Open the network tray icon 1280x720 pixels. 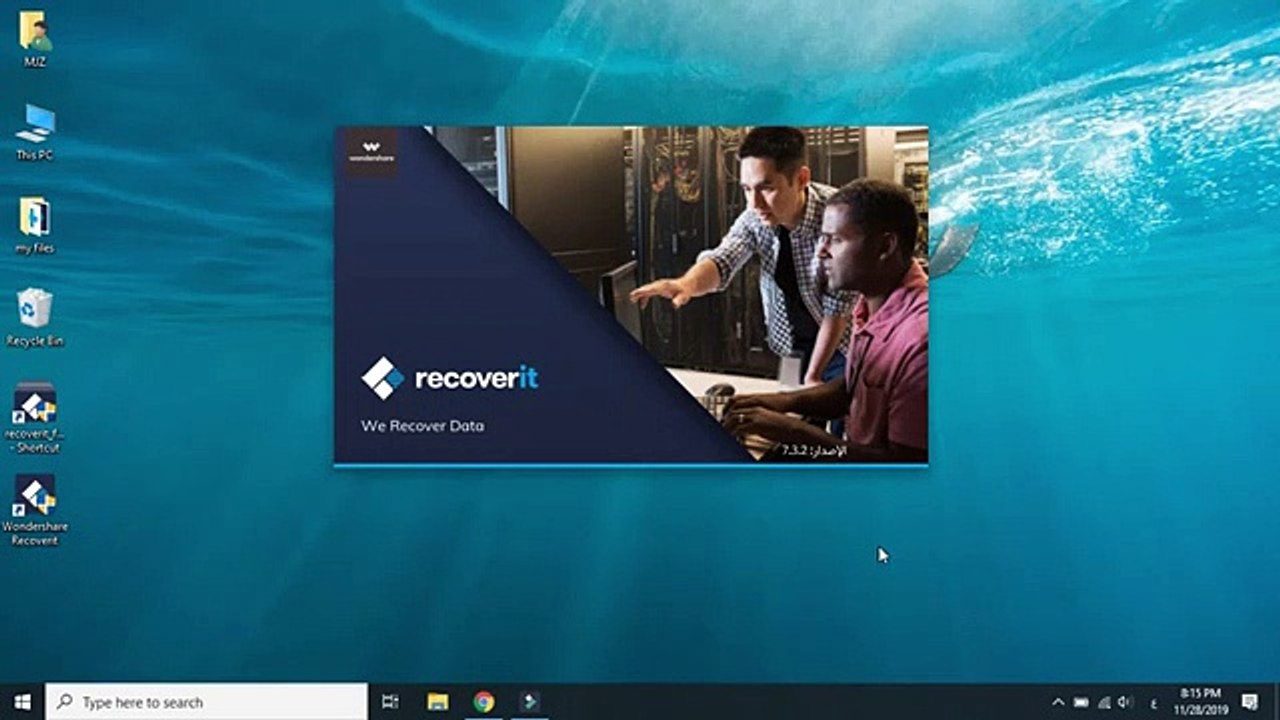pyautogui.click(x=1104, y=702)
